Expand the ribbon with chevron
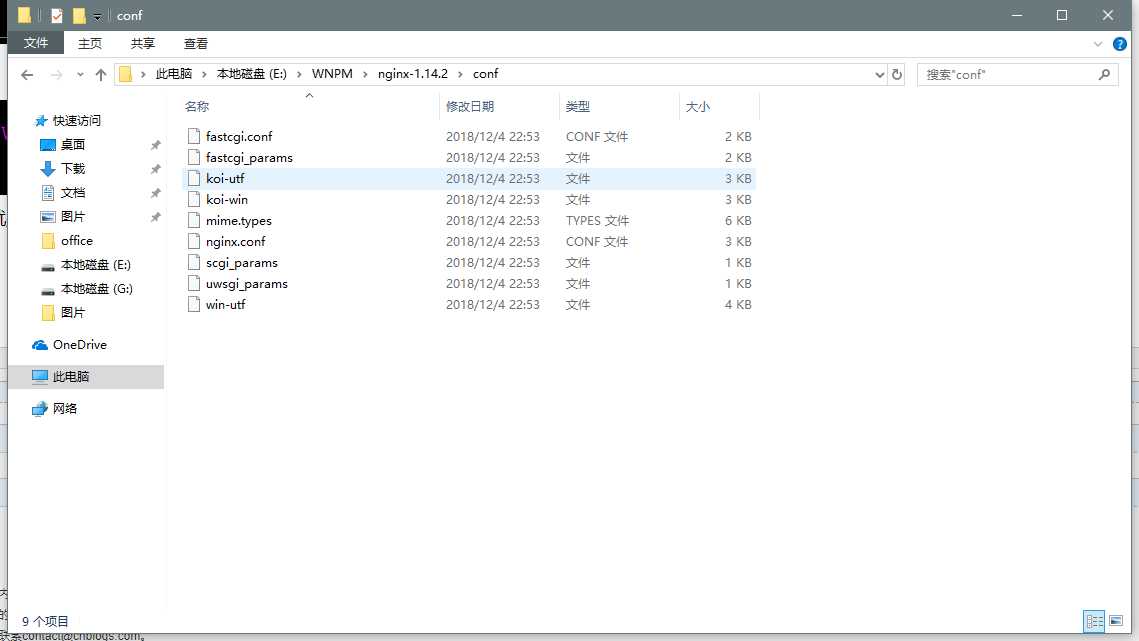This screenshot has height=641, width=1139. pos(1098,44)
